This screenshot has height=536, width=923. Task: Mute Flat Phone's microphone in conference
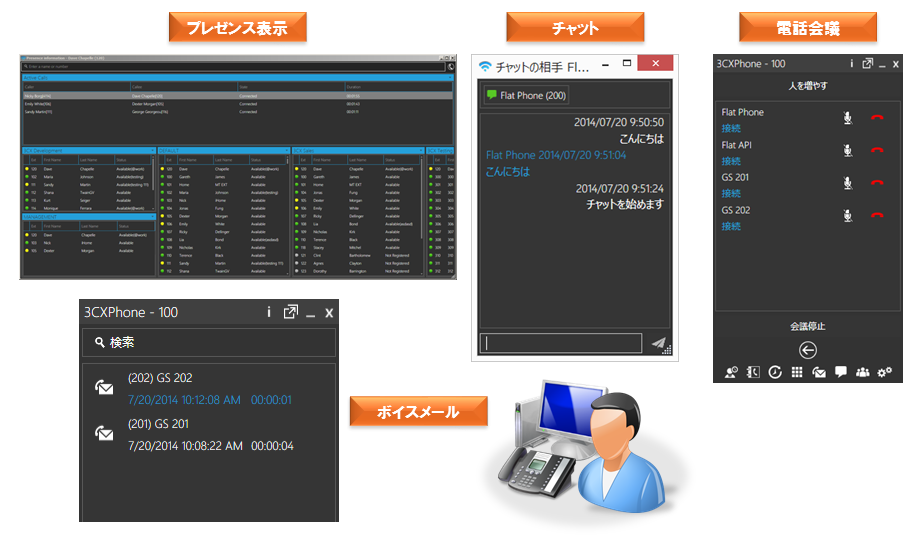pos(847,119)
